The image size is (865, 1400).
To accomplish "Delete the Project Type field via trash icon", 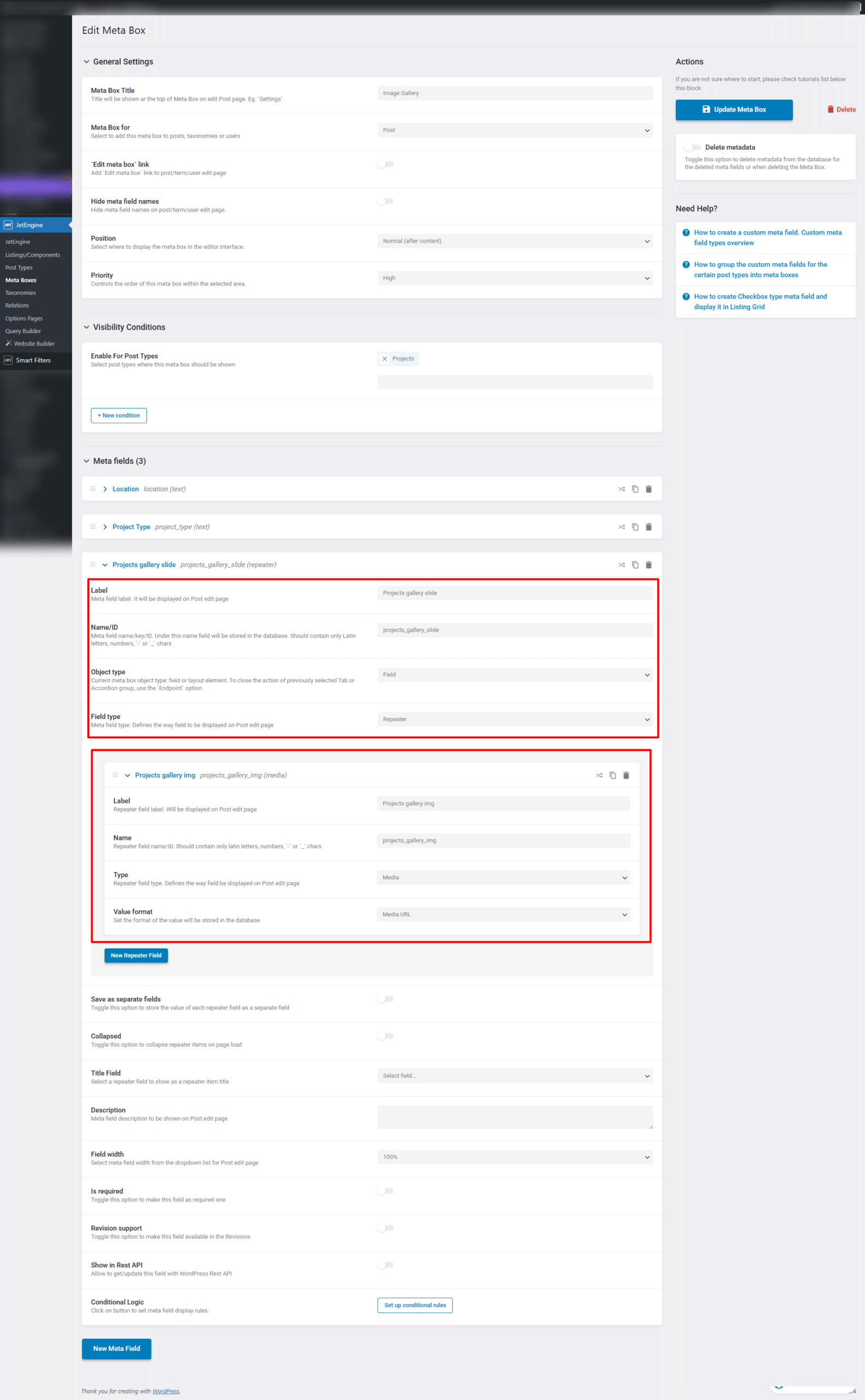I will click(648, 526).
